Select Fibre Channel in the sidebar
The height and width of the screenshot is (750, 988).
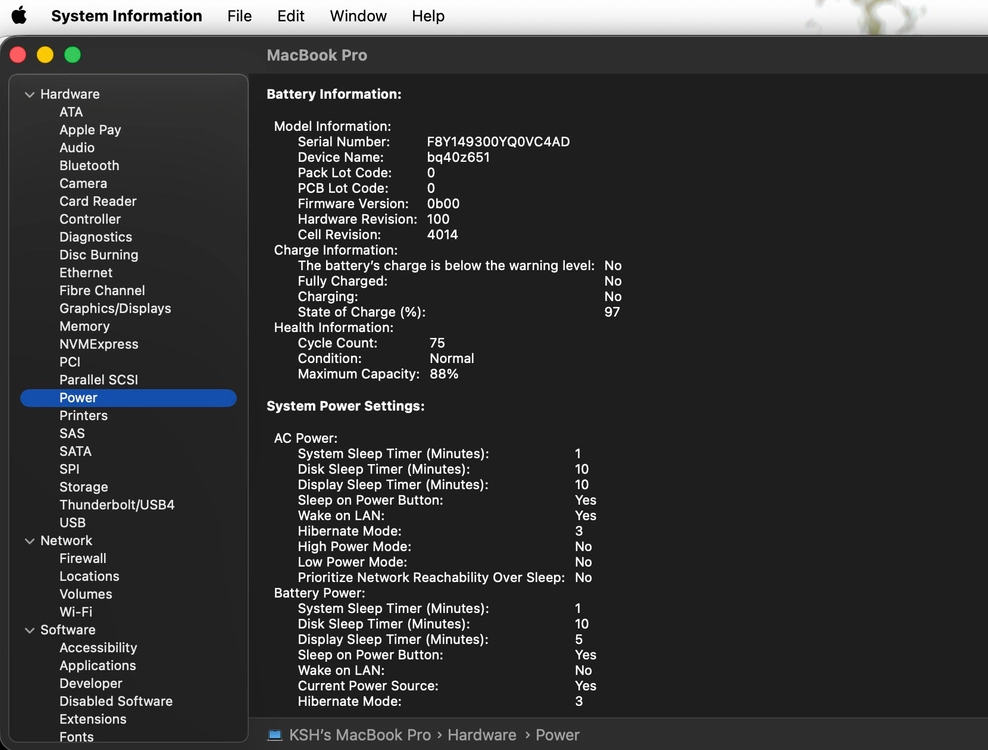102,291
